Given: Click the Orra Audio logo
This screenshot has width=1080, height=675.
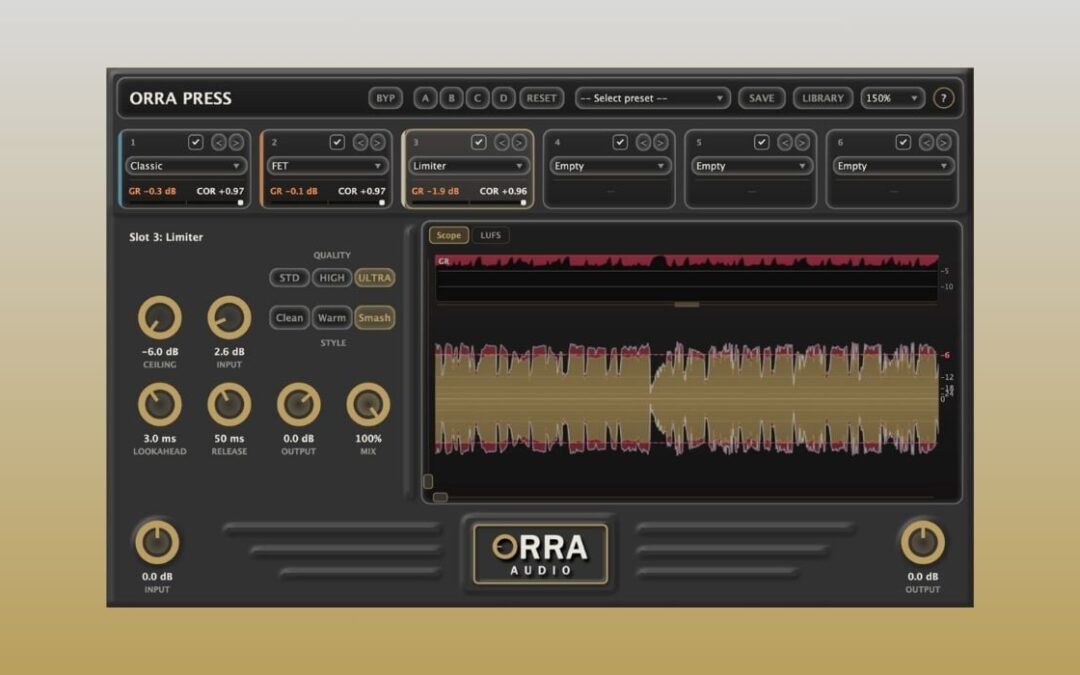Looking at the screenshot, I should point(541,554).
